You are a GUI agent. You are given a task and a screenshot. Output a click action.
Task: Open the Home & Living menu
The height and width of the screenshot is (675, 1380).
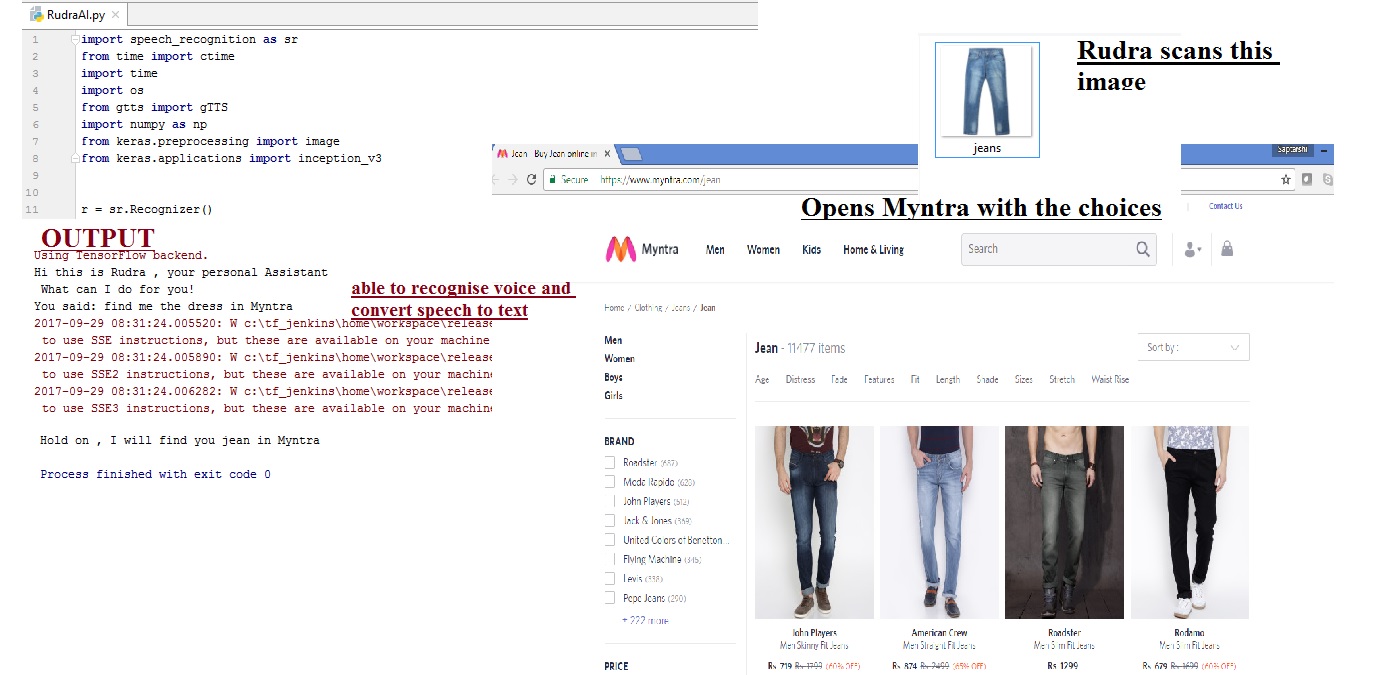click(x=873, y=250)
